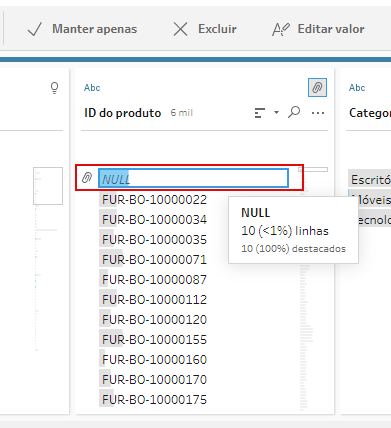
Task: Toggle the paperclip grouped-values icon in header
Action: click(x=317, y=88)
